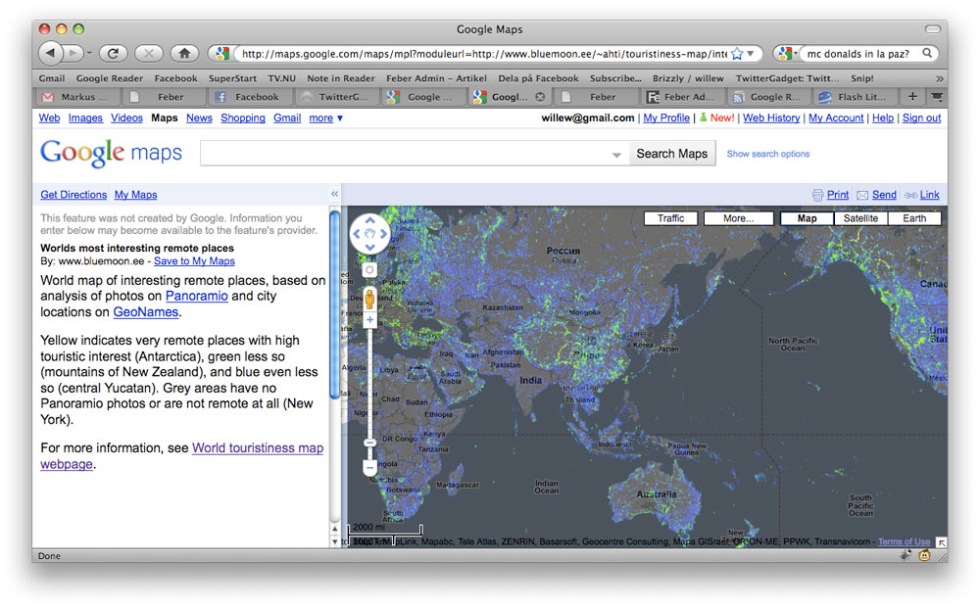The image size is (980, 607).
Task: Open a new tab with the plus button
Action: [912, 97]
